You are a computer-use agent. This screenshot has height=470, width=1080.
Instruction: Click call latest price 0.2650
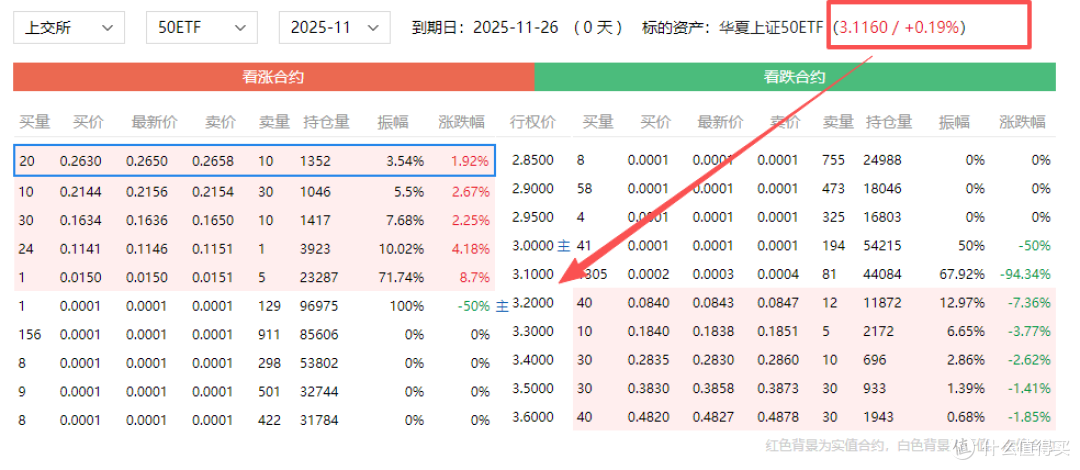coord(147,161)
